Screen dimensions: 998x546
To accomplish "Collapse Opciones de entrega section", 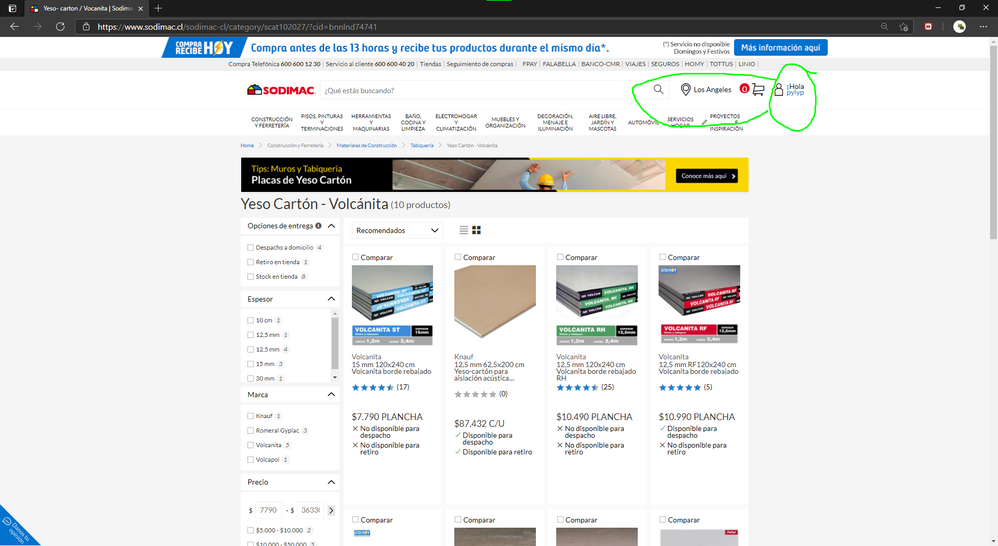I will 331,226.
